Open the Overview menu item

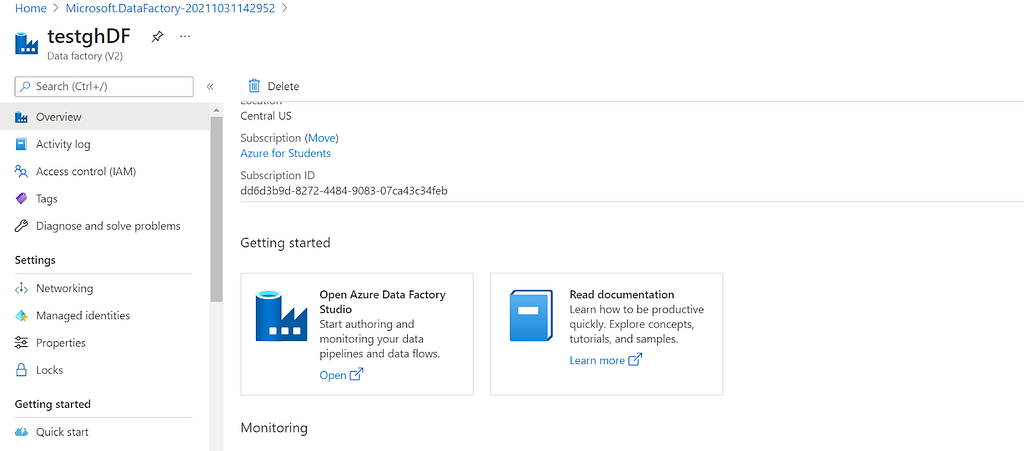point(104,117)
